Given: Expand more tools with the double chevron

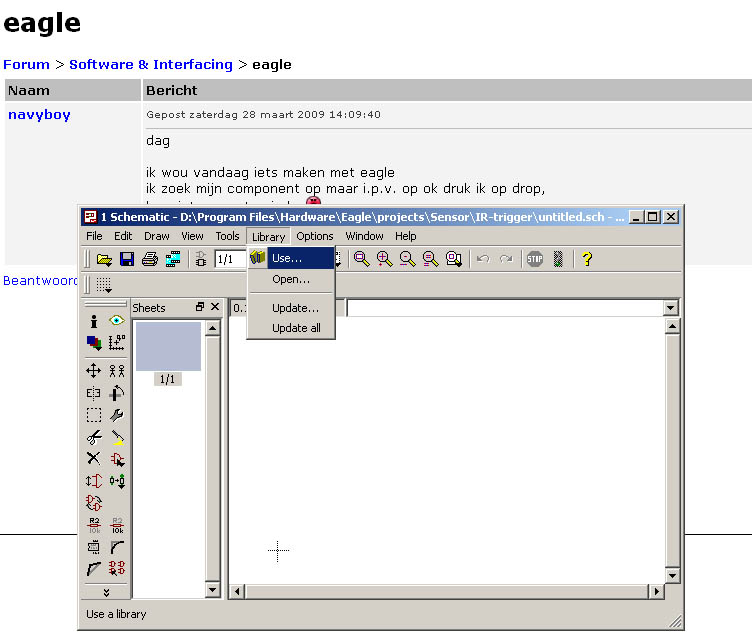Looking at the screenshot, I should point(106,592).
